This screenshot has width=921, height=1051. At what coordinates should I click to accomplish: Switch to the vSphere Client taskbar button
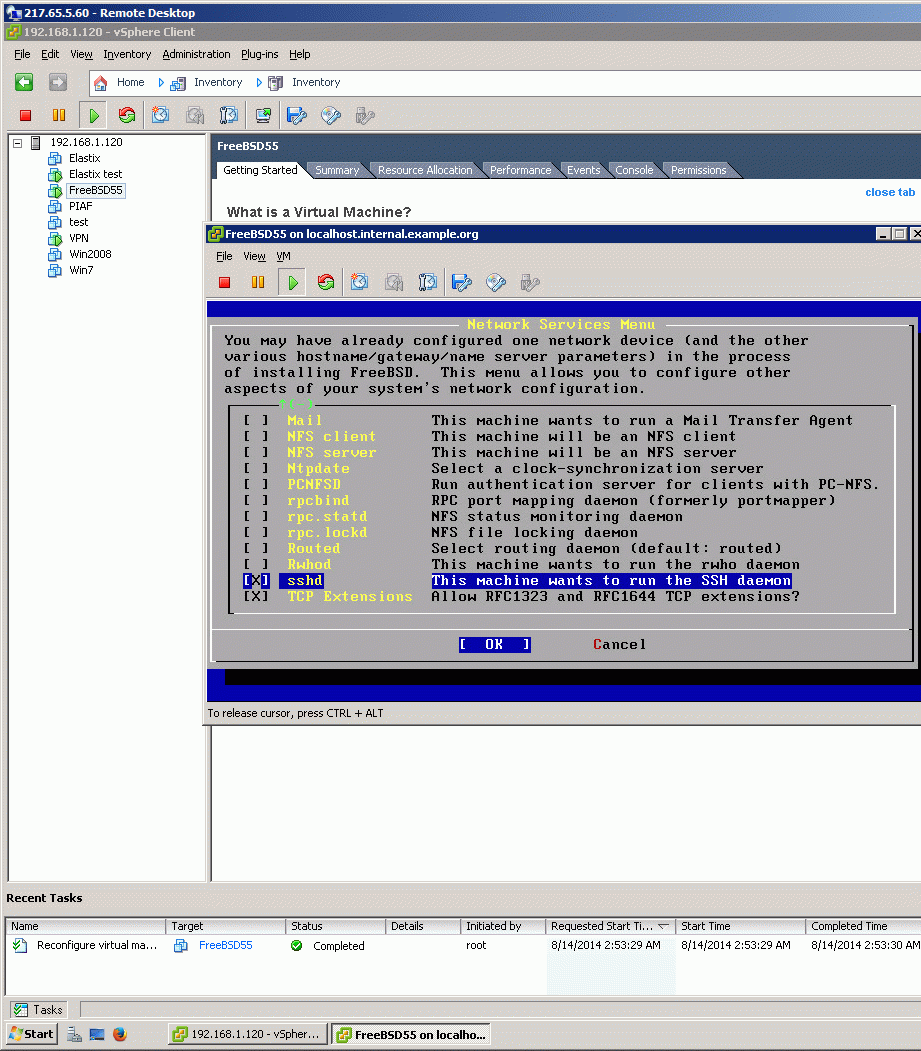247,1034
